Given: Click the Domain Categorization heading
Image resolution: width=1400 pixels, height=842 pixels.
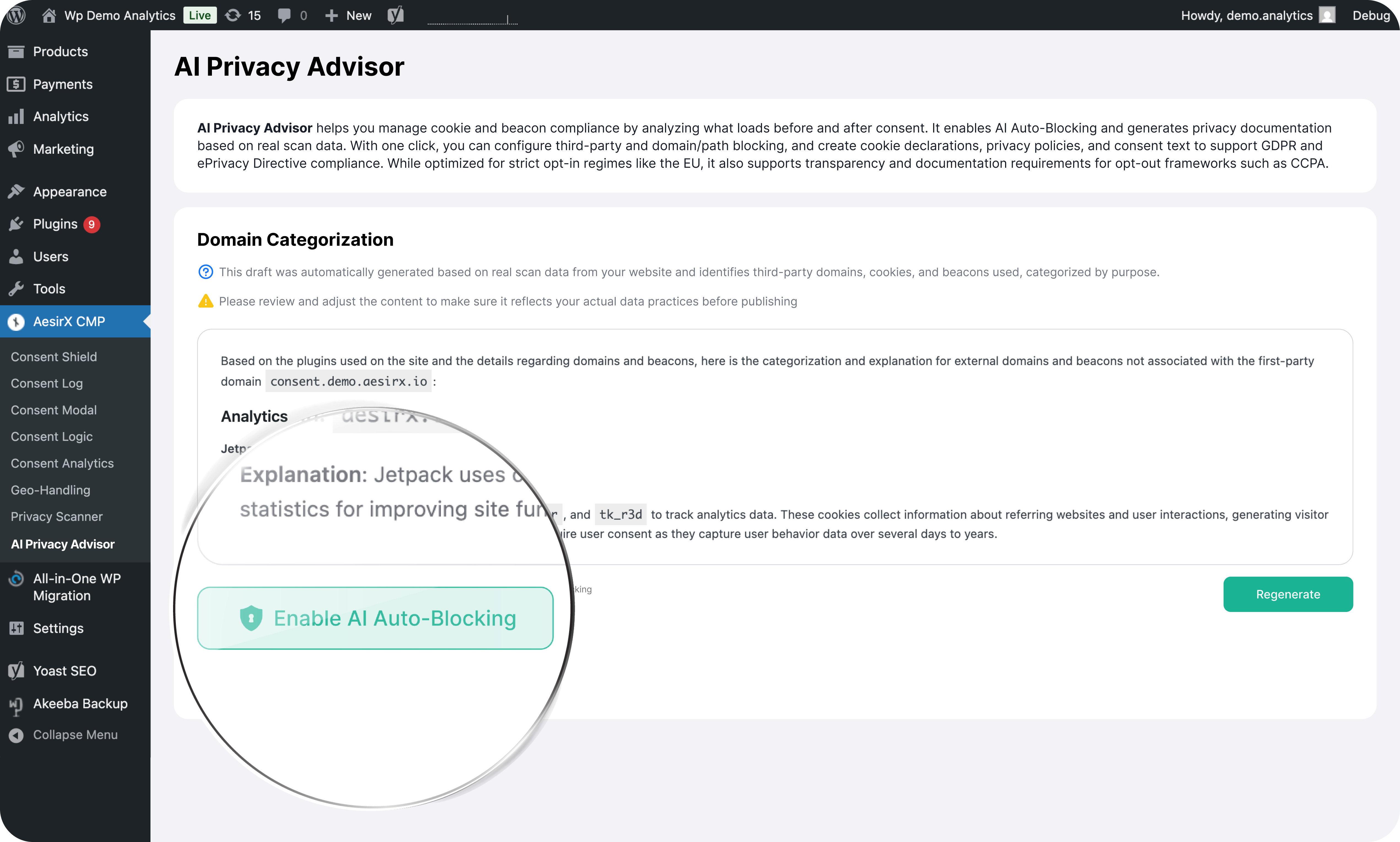Looking at the screenshot, I should [295, 239].
